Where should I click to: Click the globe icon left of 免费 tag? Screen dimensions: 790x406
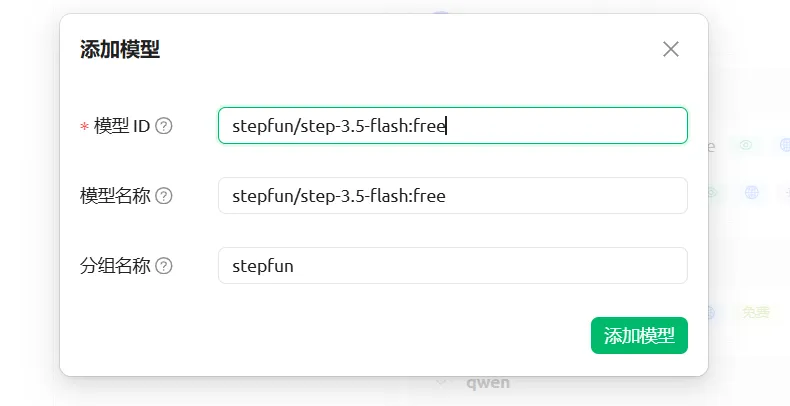(711, 313)
